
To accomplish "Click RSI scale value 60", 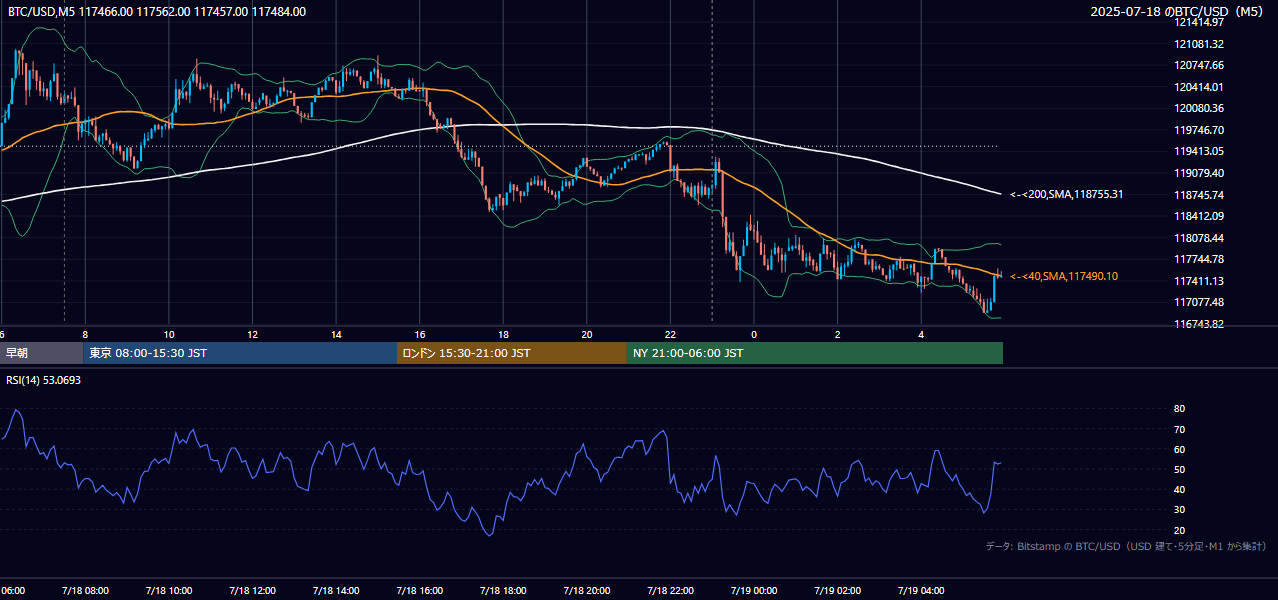I will [x=1180, y=449].
